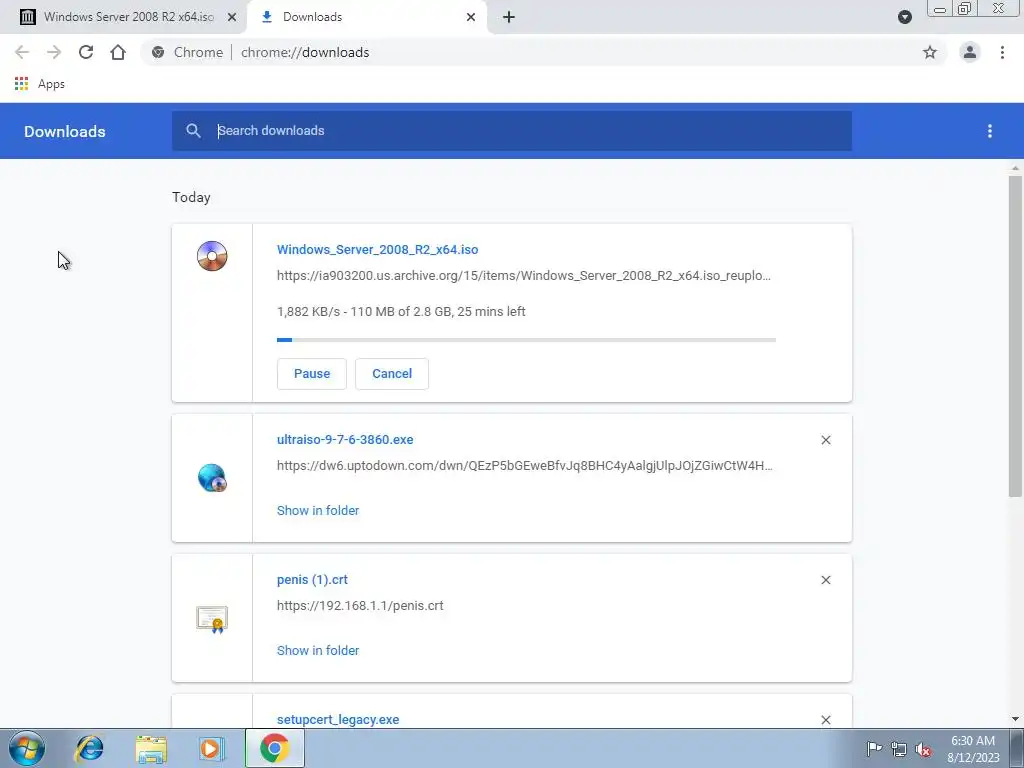Click the Chrome taskbar icon
Screen dimensions: 1024x768
[x=275, y=748]
